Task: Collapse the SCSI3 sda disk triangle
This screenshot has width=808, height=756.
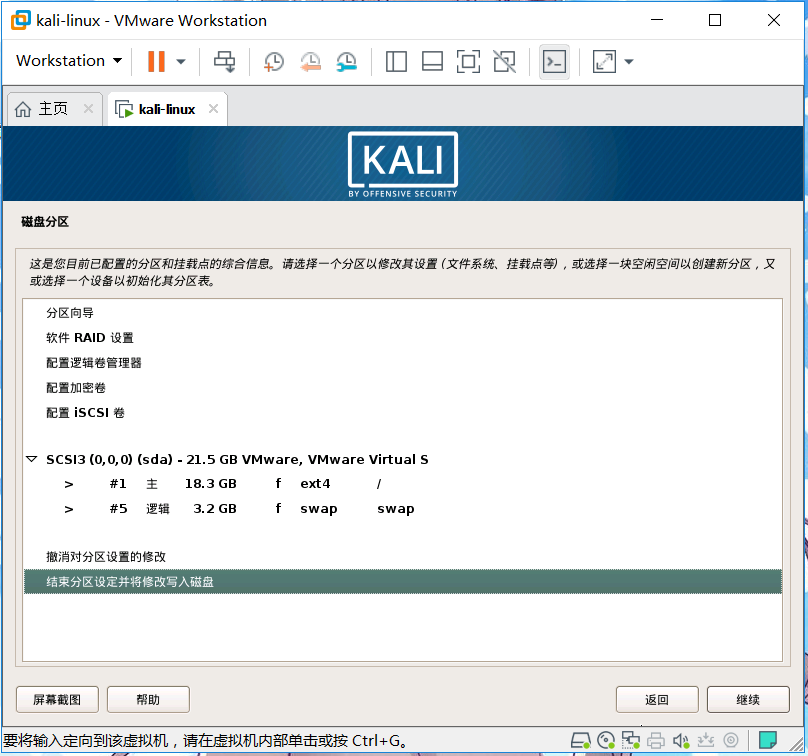Action: click(x=32, y=459)
